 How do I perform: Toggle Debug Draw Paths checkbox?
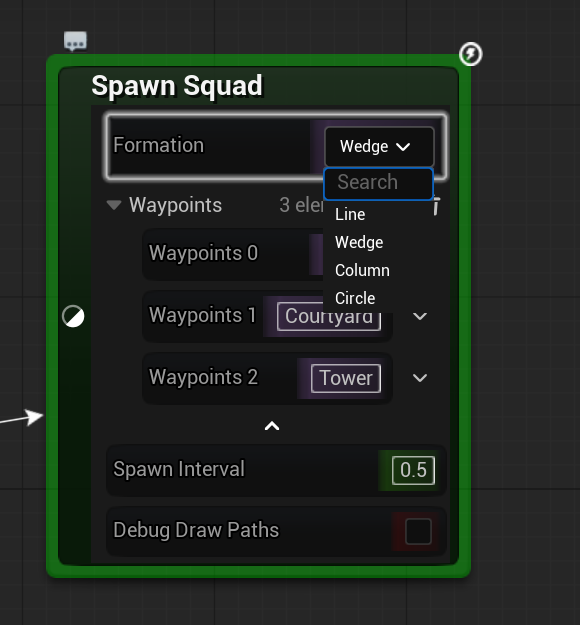(418, 531)
